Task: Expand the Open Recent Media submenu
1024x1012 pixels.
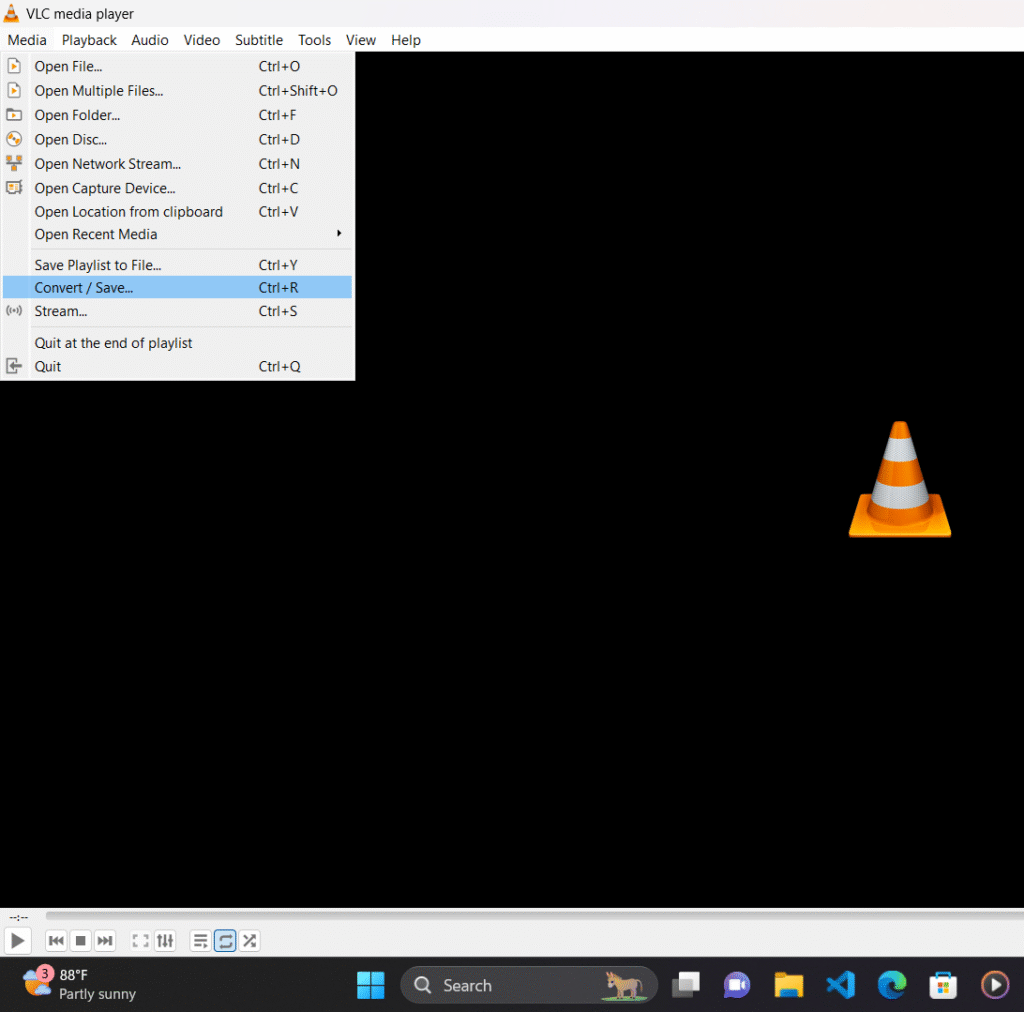Action: click(177, 234)
